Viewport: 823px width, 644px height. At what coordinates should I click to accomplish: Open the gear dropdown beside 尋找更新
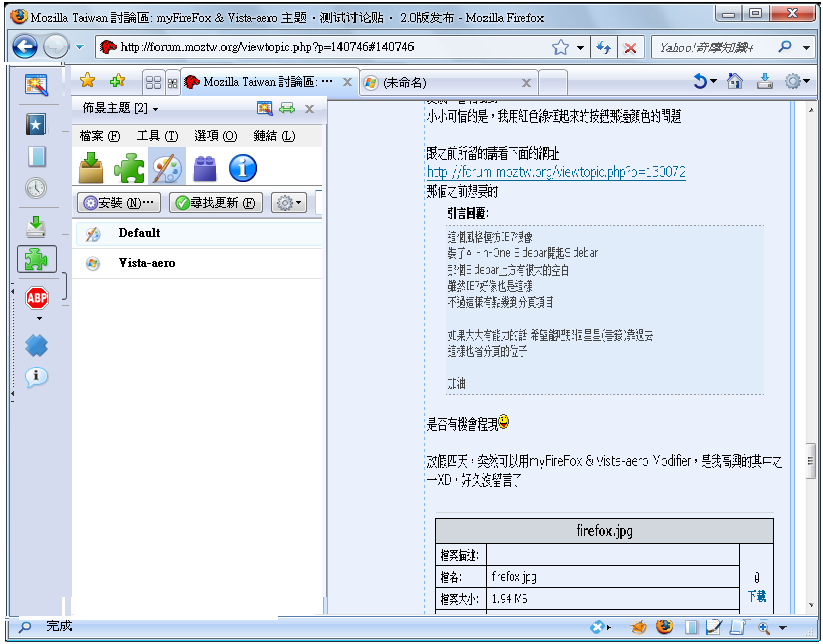(x=288, y=203)
